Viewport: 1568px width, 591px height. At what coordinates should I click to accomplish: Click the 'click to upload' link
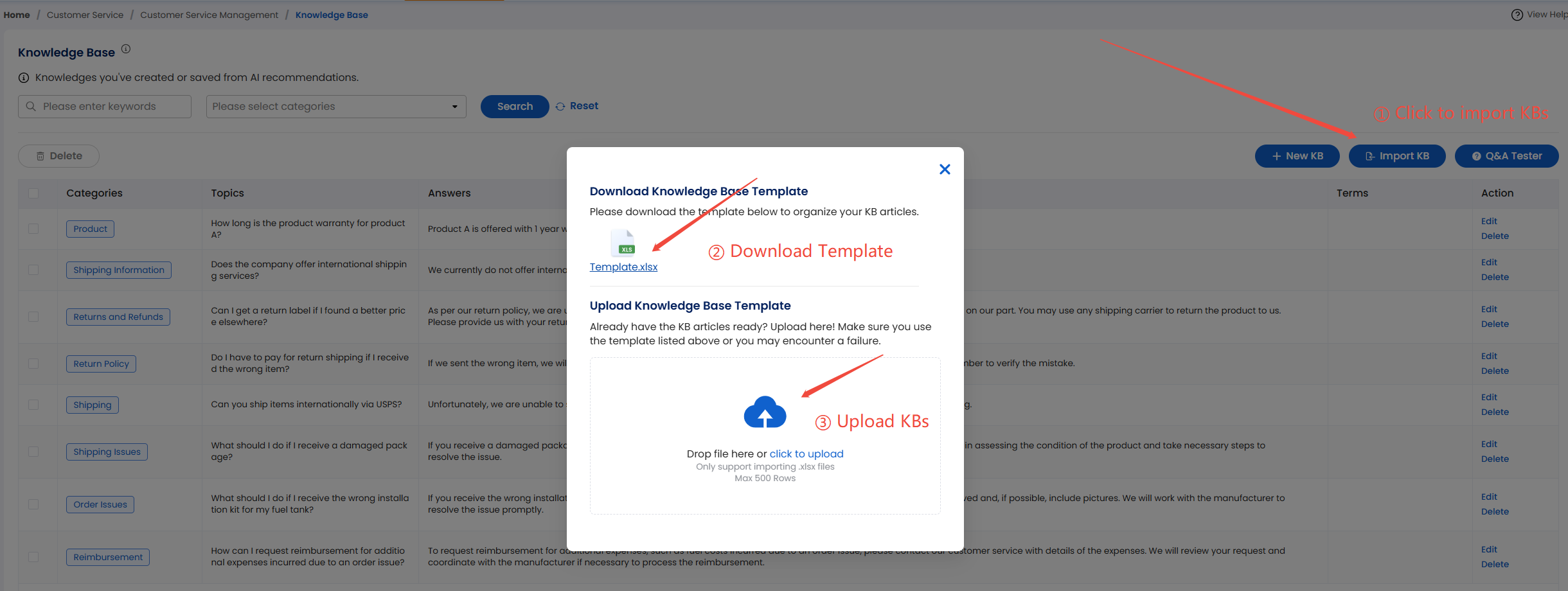tap(806, 454)
